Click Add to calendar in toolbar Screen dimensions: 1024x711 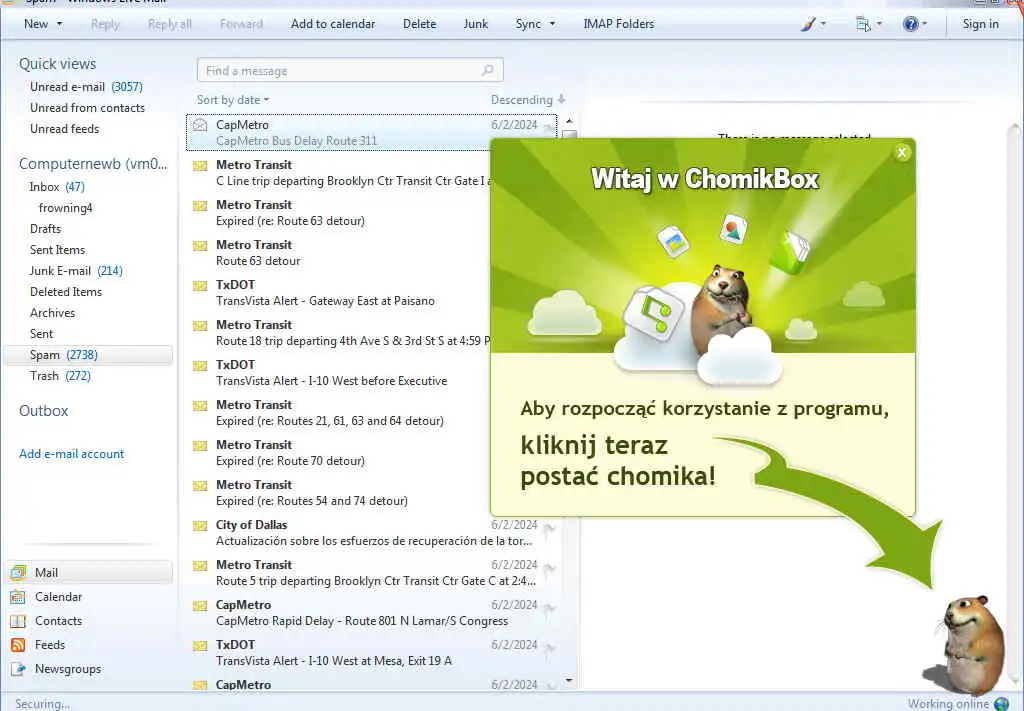pyautogui.click(x=333, y=24)
